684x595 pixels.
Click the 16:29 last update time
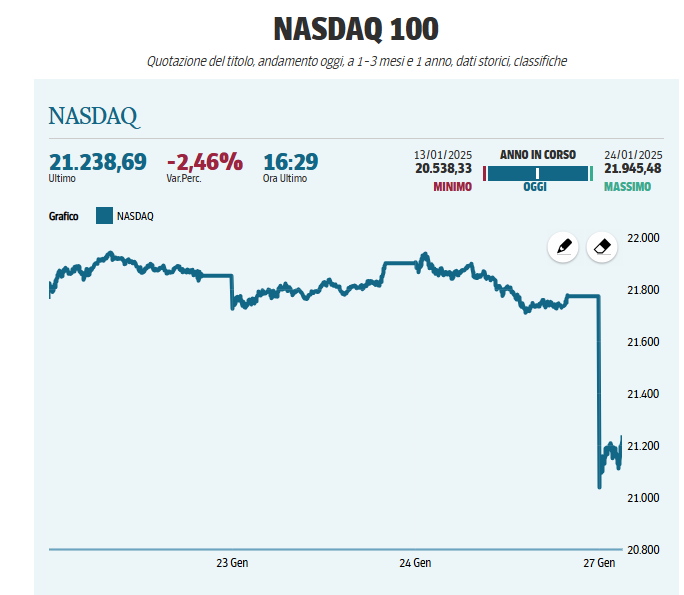[x=290, y=162]
